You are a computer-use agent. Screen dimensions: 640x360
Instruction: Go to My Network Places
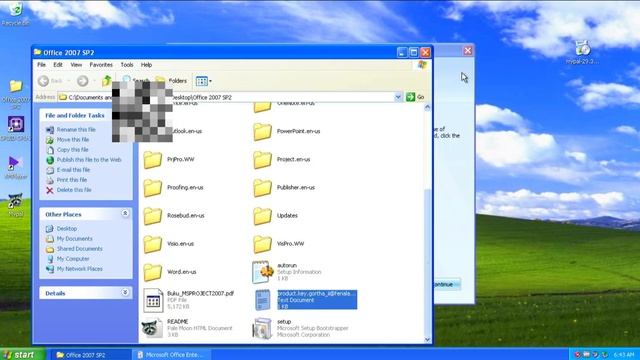pyautogui.click(x=74, y=269)
